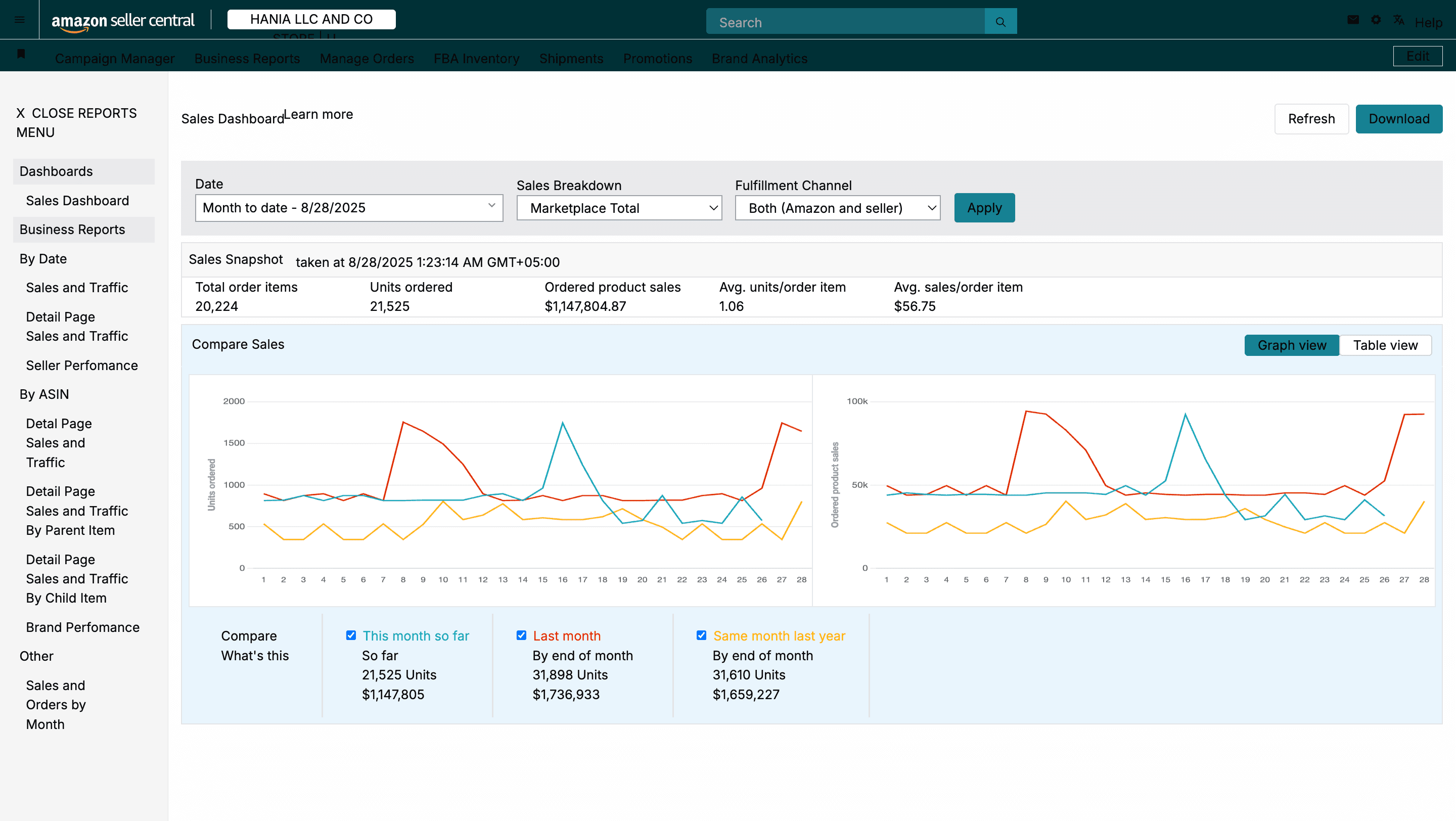The image size is (1456, 821).
Task: Toggle the This month so far checkbox
Action: [351, 635]
